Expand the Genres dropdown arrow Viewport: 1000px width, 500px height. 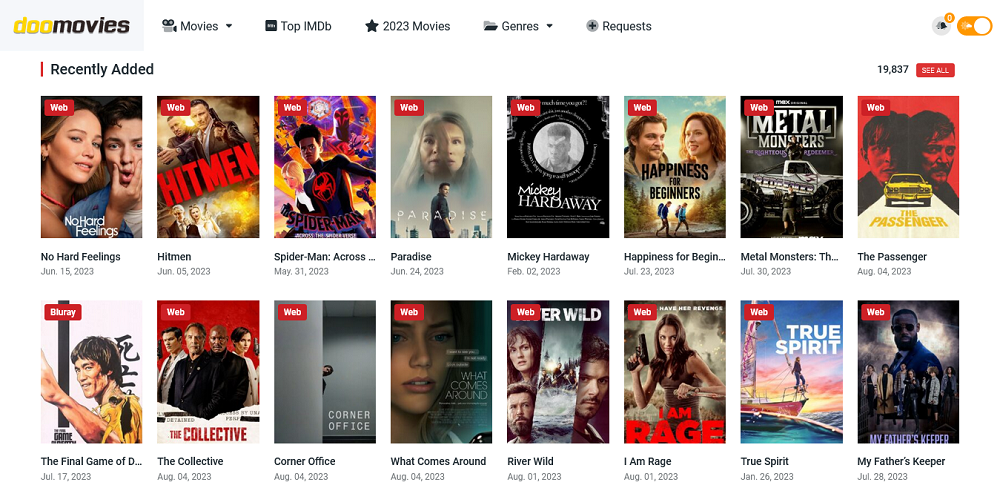[x=549, y=26]
